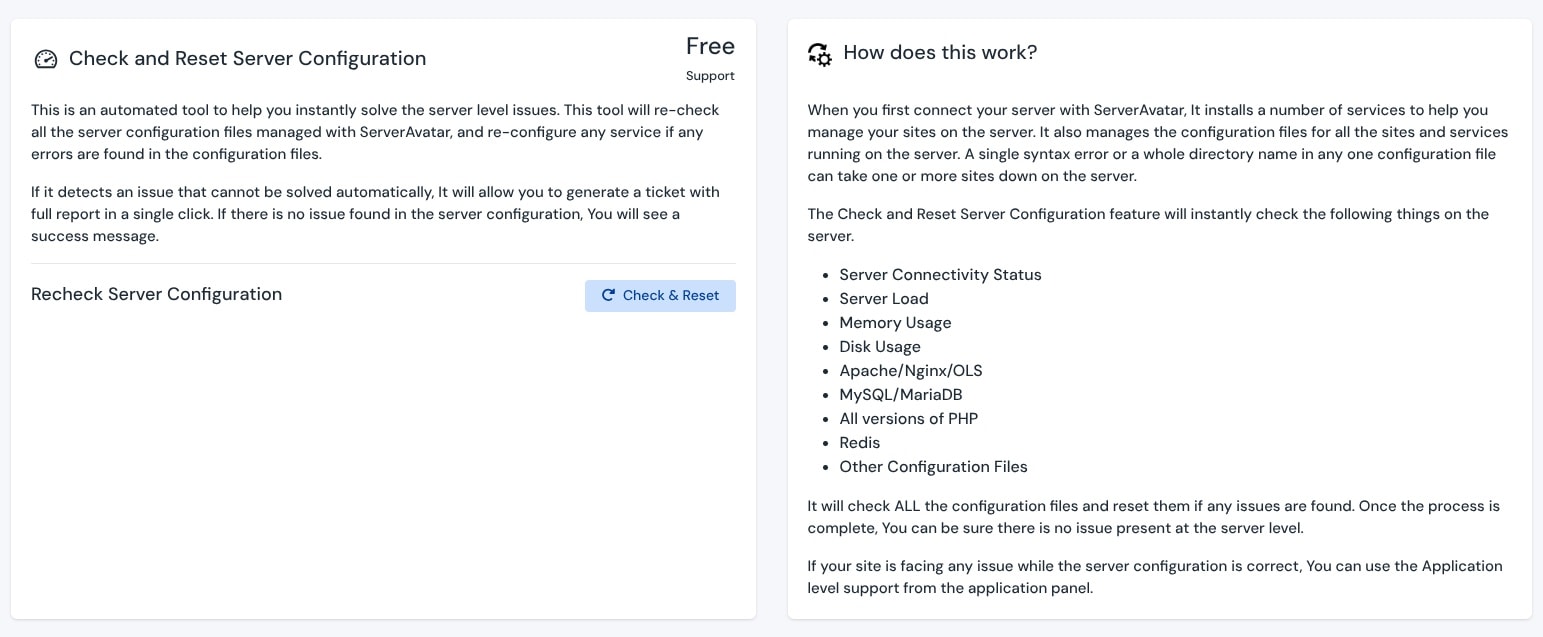Click the Support text under Free
Screen dimensions: 1543x637
point(710,76)
